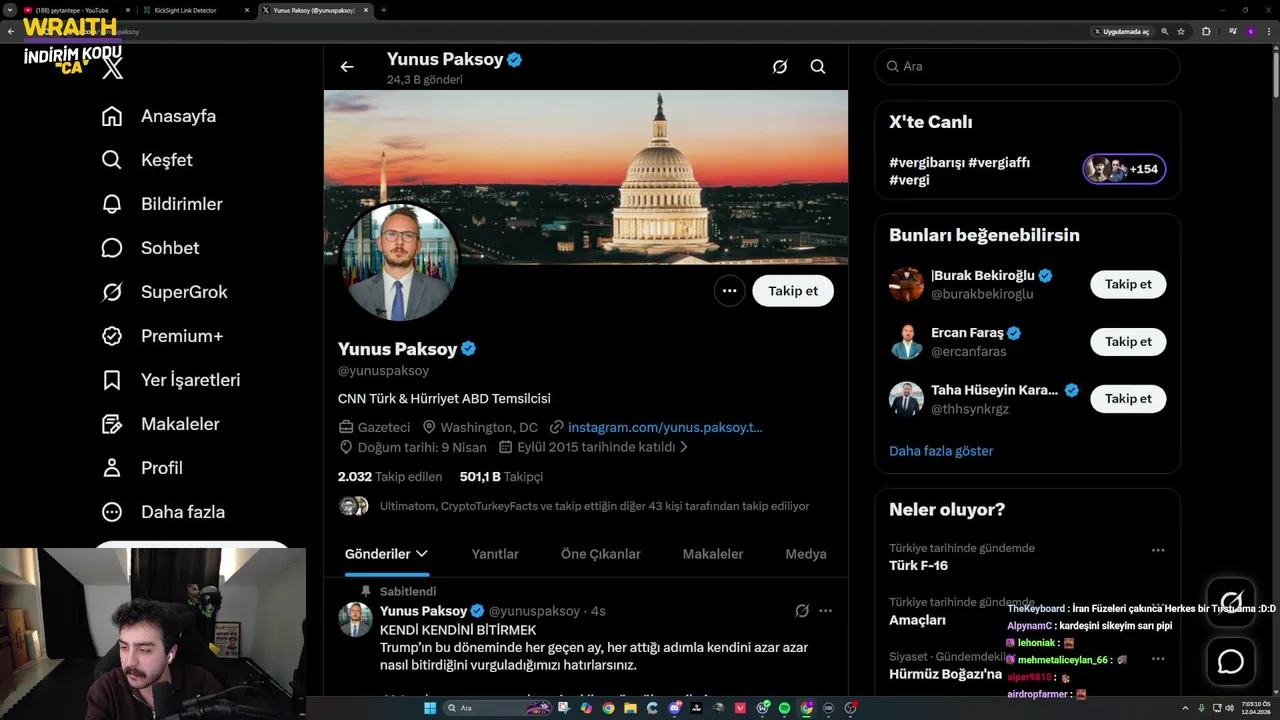Open the Amaçları trending topic
Viewport: 1280px width, 720px height.
(917, 620)
